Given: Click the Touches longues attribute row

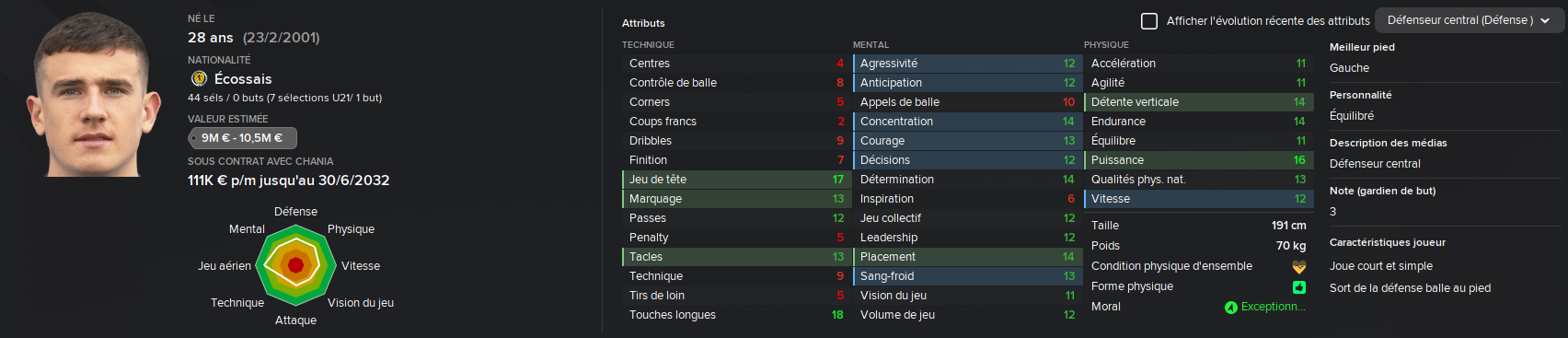Looking at the screenshot, I should (733, 315).
